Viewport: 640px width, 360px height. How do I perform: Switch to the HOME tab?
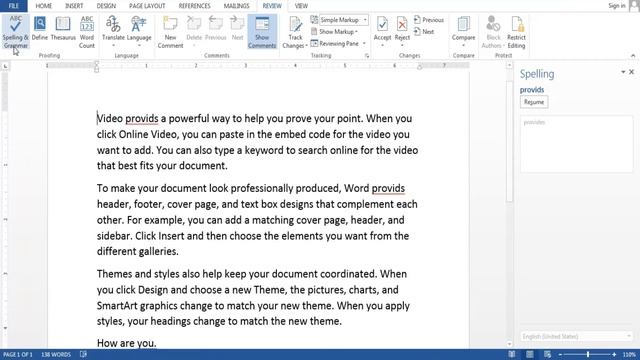tap(43, 6)
